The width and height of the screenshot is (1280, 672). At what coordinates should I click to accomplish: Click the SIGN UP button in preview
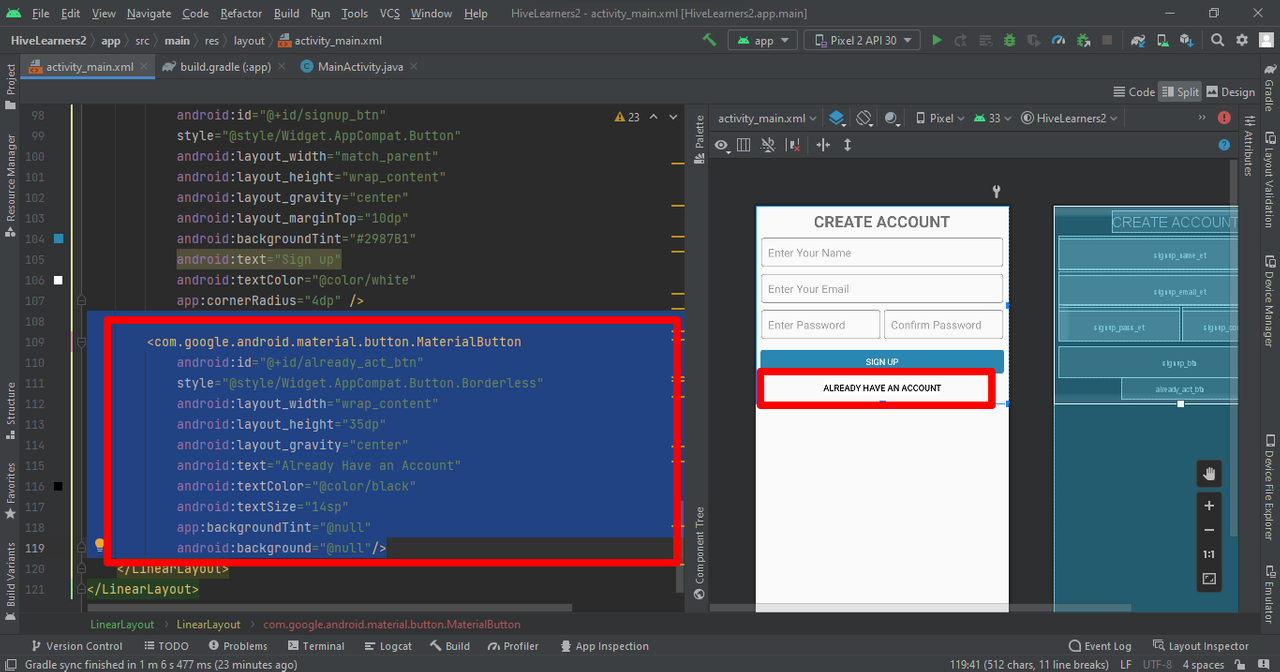881,361
